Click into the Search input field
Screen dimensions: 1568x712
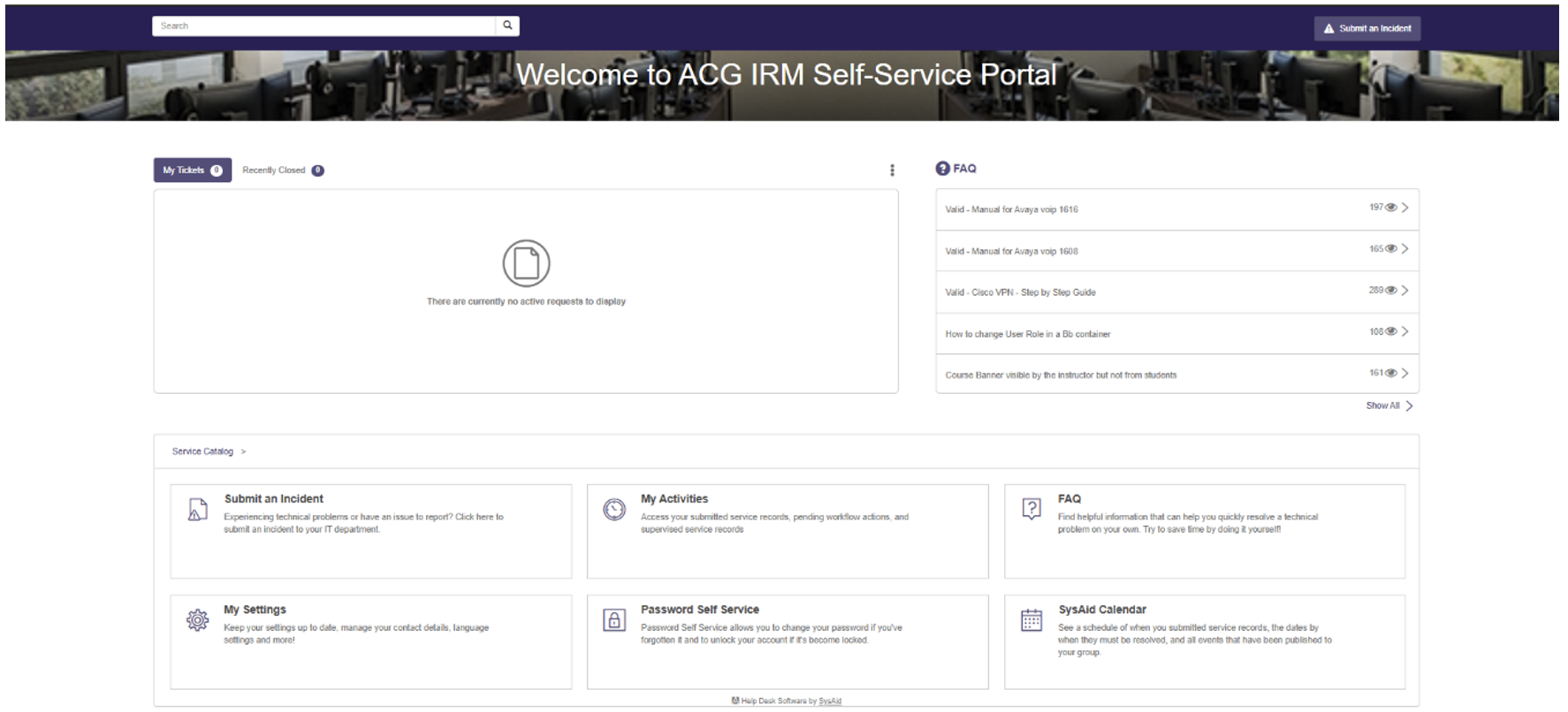point(323,26)
